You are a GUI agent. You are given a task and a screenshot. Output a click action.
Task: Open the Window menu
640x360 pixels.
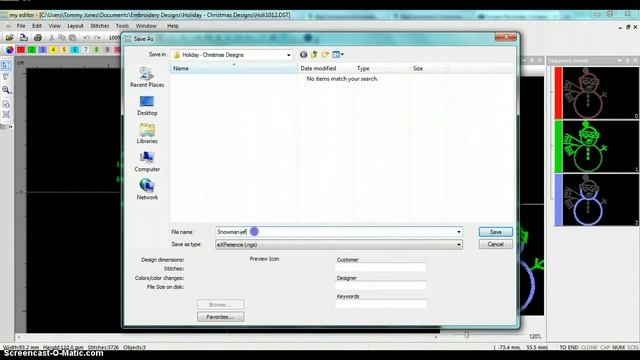point(146,26)
